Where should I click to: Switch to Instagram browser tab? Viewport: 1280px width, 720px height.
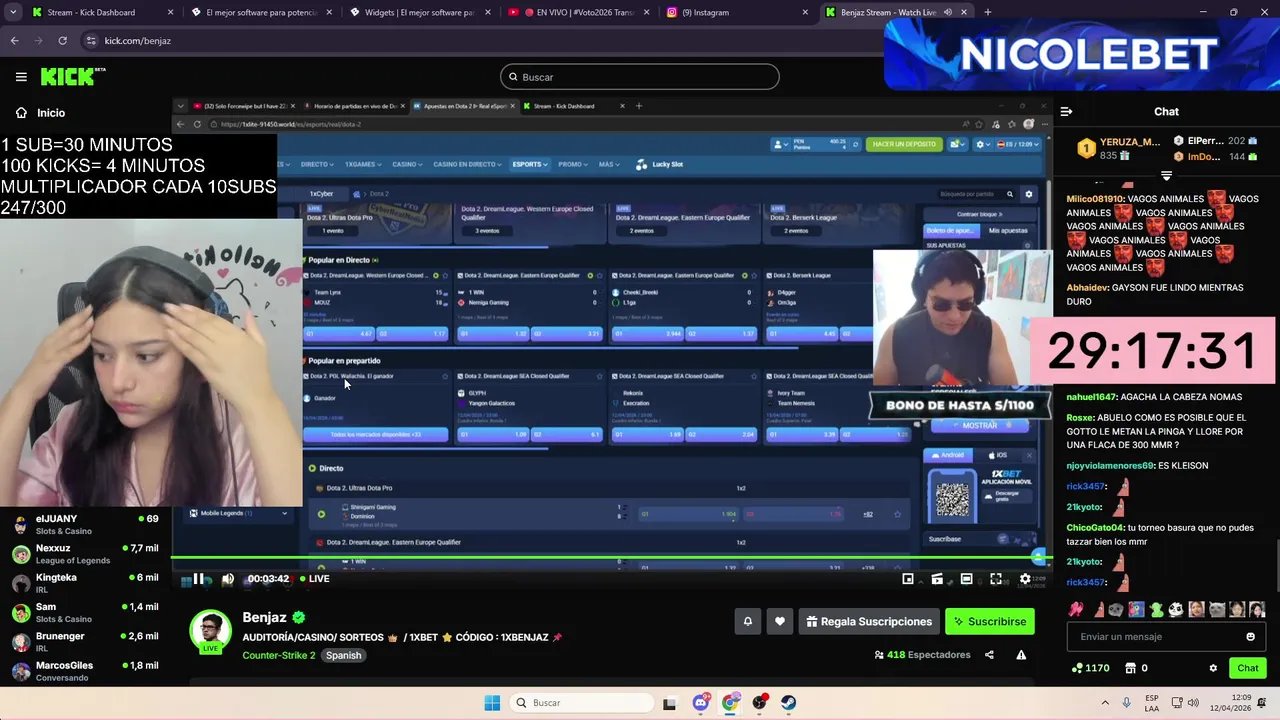pyautogui.click(x=736, y=12)
